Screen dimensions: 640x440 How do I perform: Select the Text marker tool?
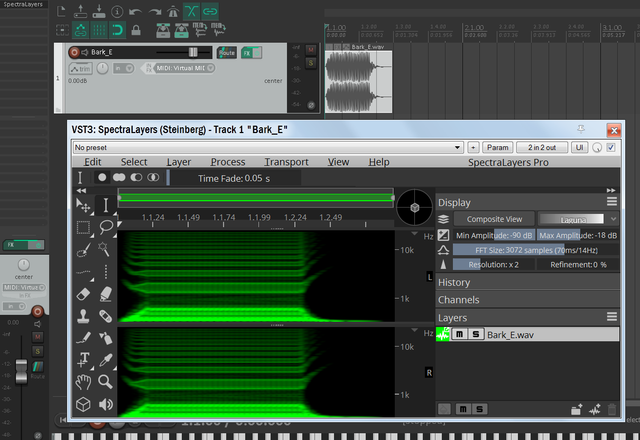[84, 360]
